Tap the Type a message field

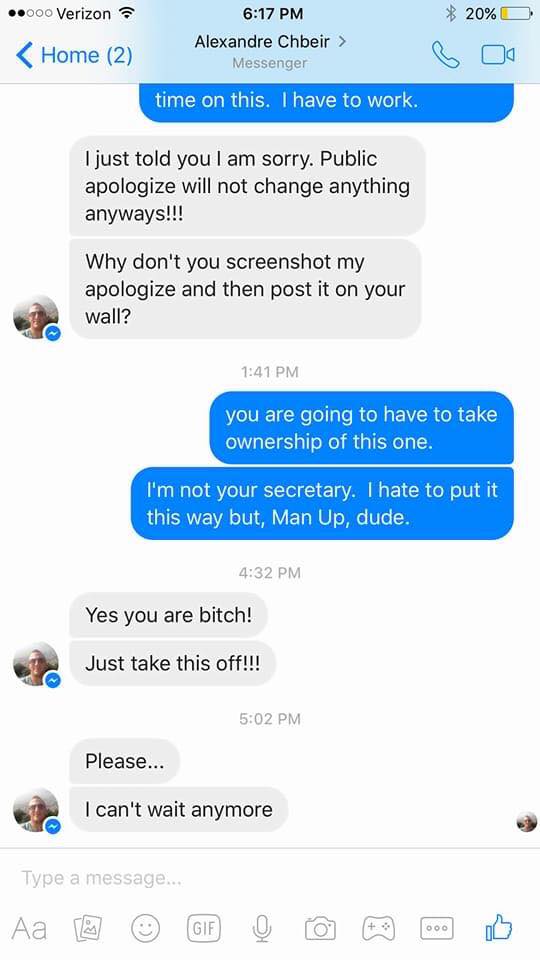click(270, 877)
